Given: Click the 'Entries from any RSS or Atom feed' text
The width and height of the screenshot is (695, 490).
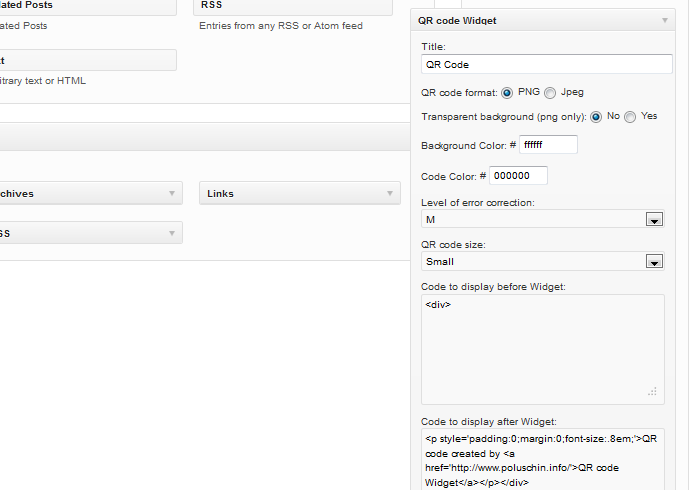Looking at the screenshot, I should [281, 26].
